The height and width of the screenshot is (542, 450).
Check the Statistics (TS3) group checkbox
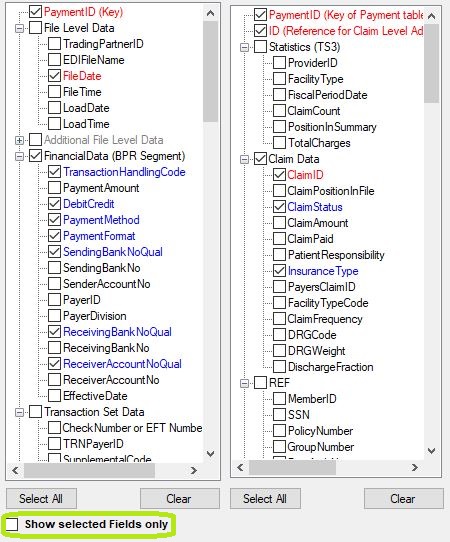pyautogui.click(x=260, y=47)
